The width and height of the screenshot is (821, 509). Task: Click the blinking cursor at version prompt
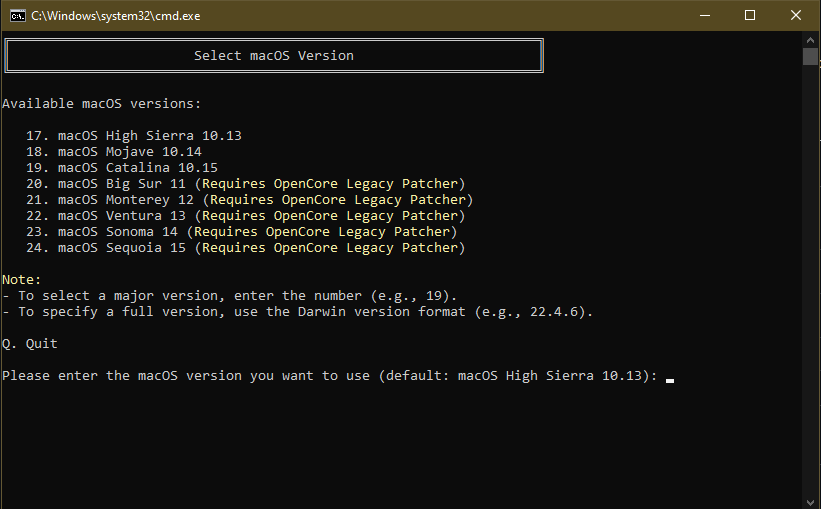669,380
